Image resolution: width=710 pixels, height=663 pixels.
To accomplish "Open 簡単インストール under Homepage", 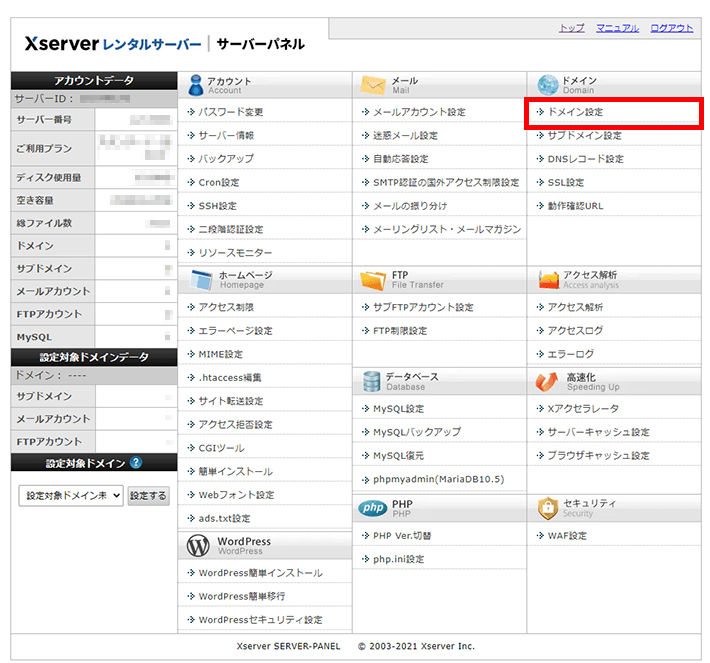I will (235, 472).
